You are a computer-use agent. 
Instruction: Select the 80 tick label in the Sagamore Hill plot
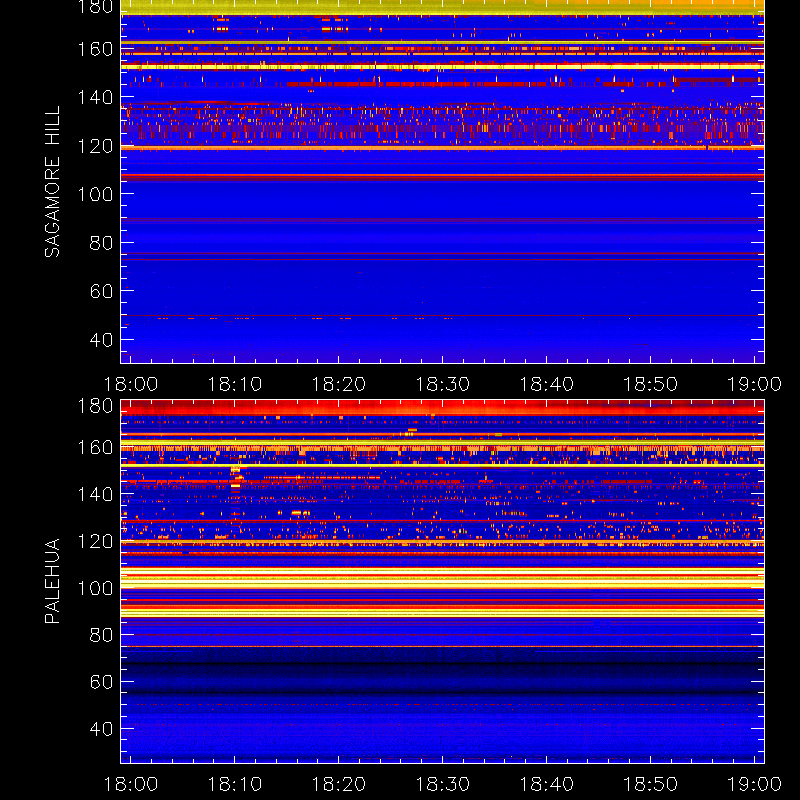pos(101,243)
